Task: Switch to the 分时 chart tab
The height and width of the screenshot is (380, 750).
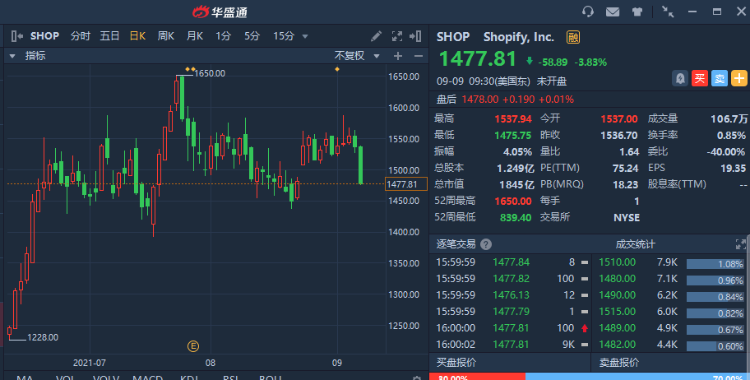Action: tap(80, 36)
